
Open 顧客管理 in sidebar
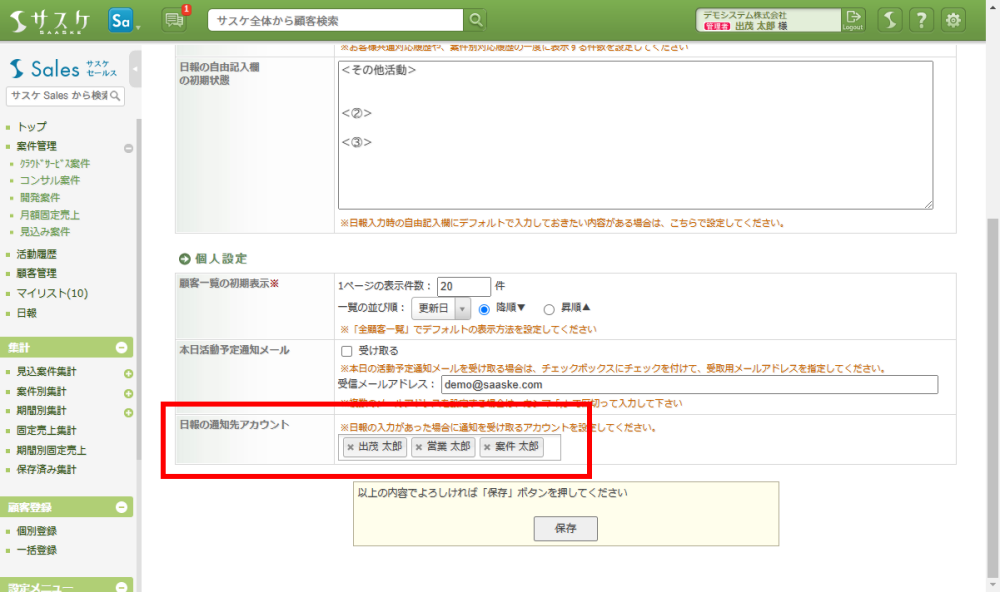[x=36, y=273]
